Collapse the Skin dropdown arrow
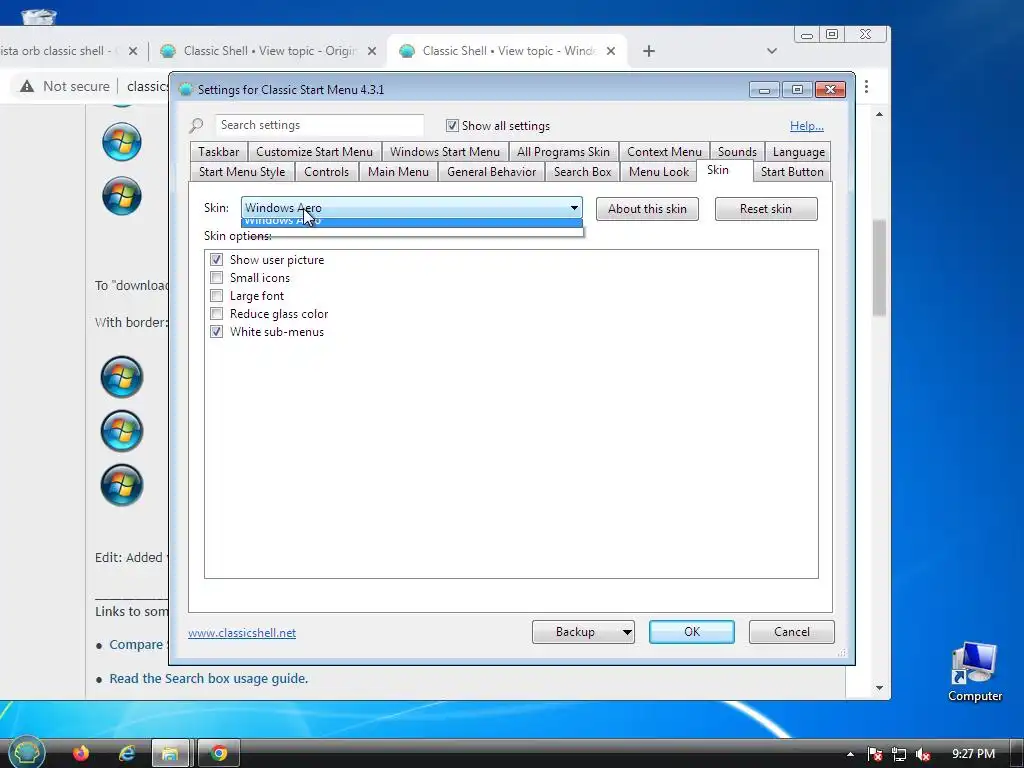The height and width of the screenshot is (768, 1024). coord(574,208)
